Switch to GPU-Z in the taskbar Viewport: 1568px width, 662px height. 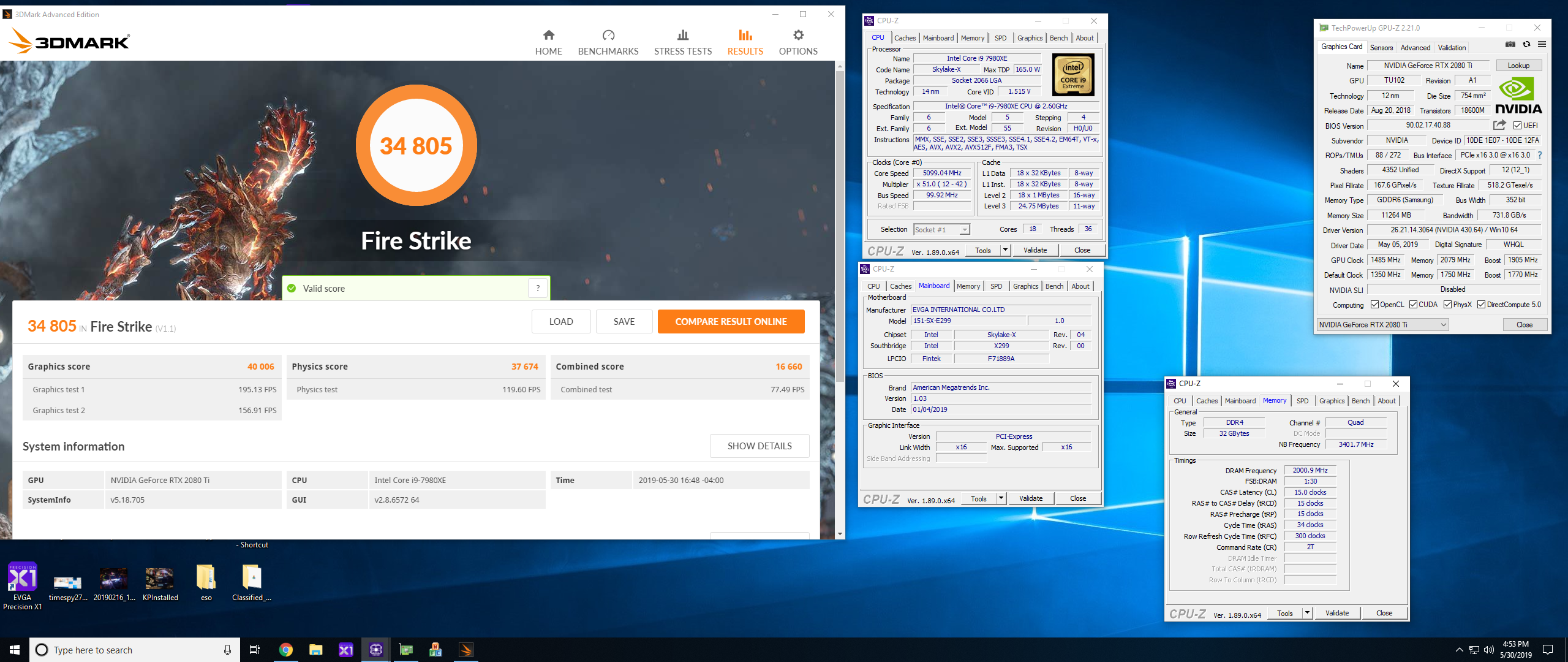coord(405,650)
